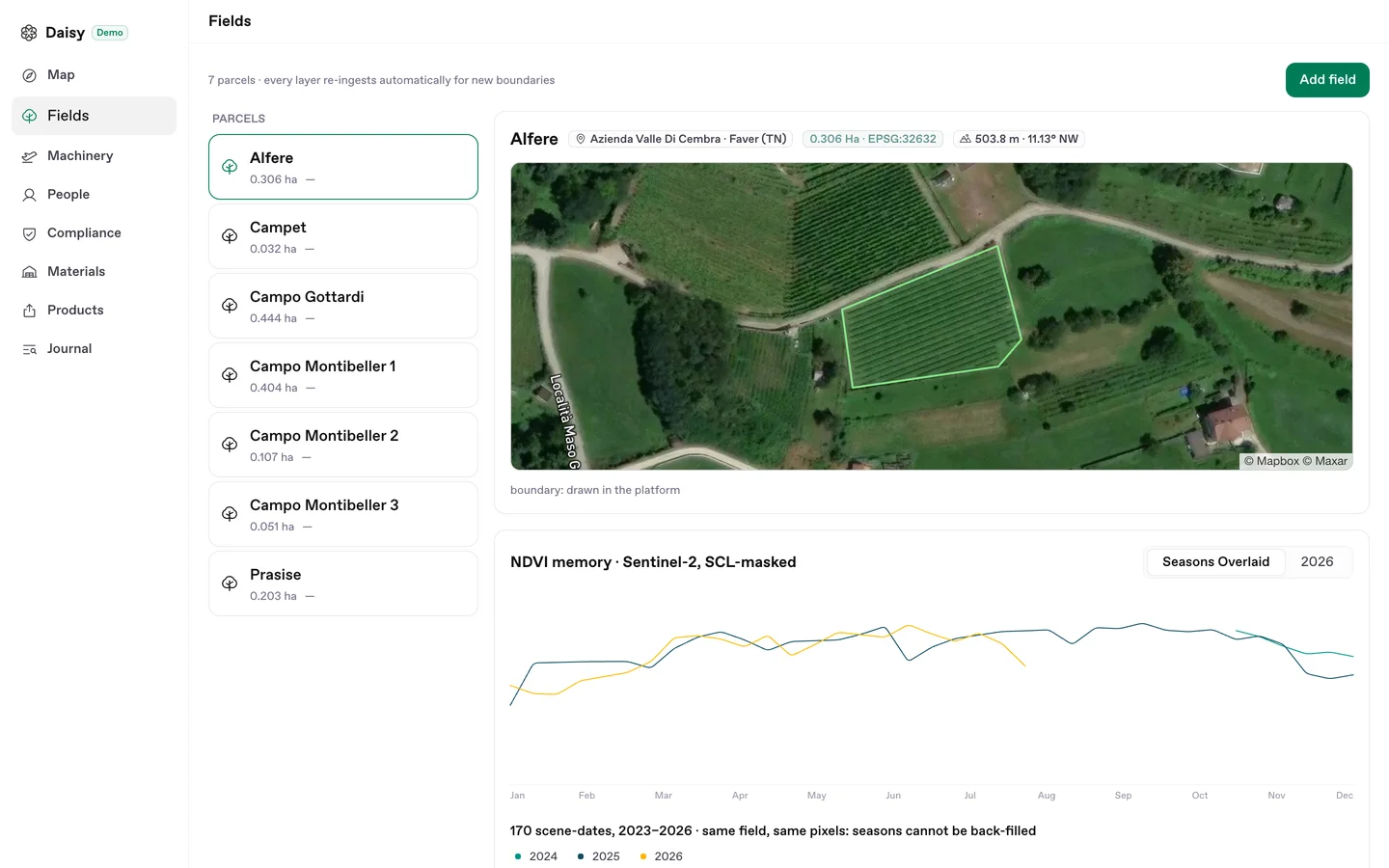Click the Daisy flower logo icon
This screenshot has width=1389, height=868.
click(29, 33)
